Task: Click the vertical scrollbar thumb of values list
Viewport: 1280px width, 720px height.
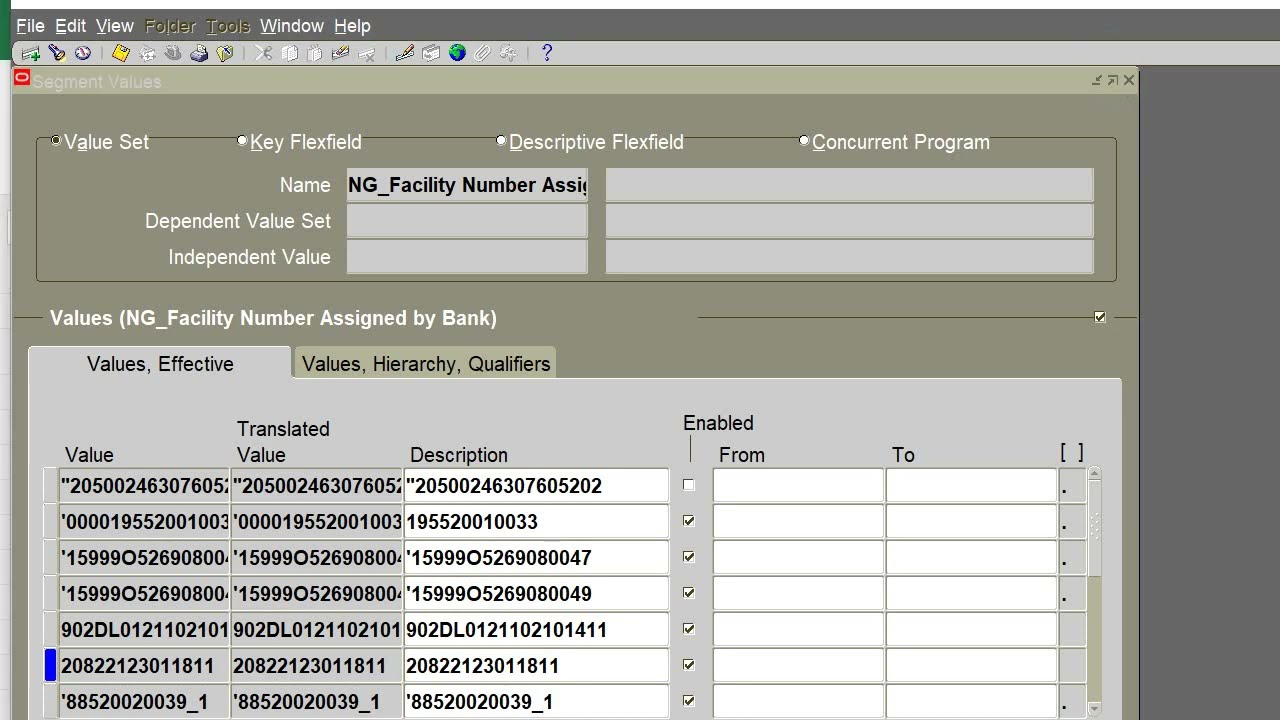Action: pos(1094,528)
